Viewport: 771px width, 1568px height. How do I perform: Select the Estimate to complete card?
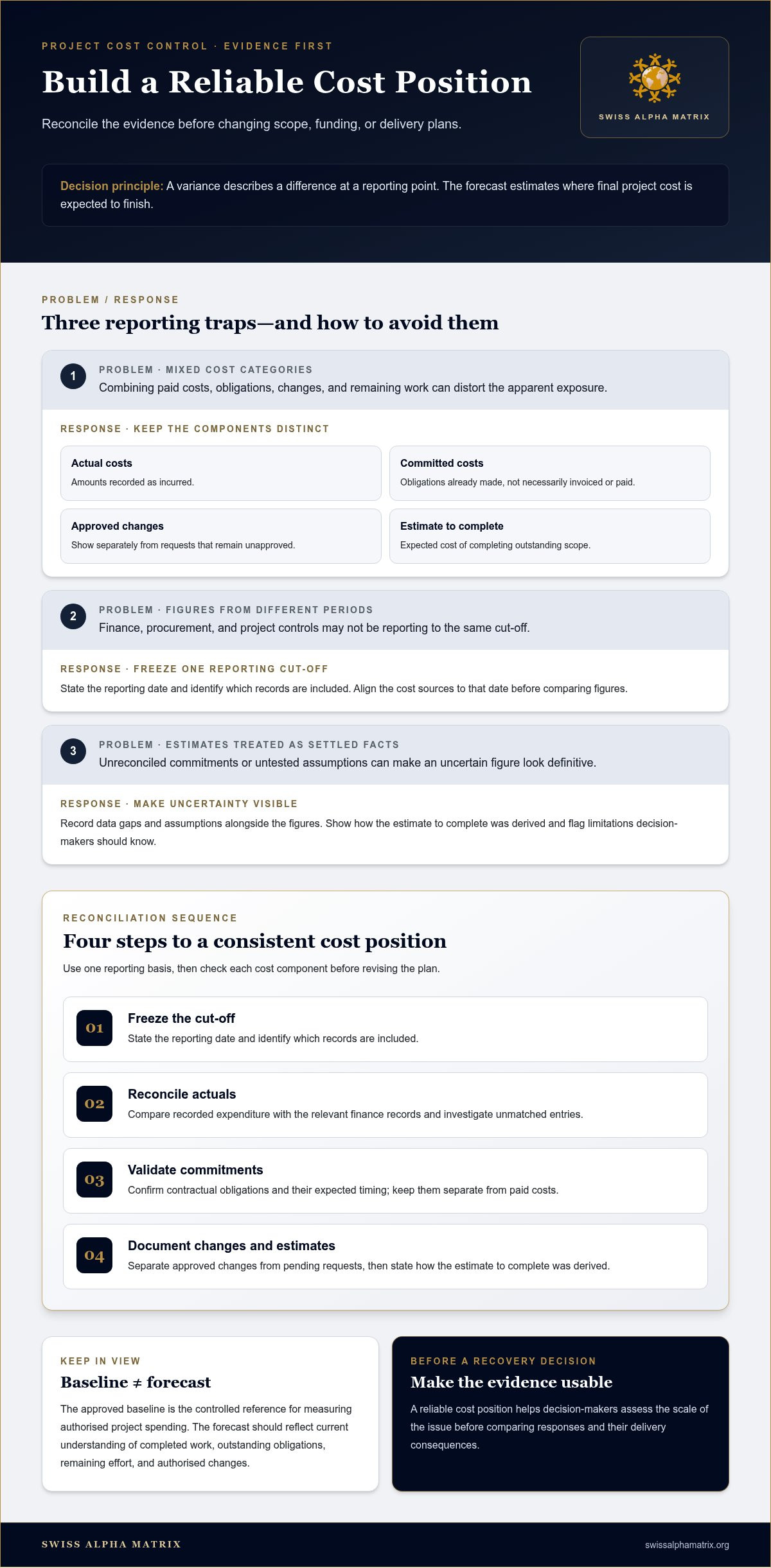click(x=550, y=536)
